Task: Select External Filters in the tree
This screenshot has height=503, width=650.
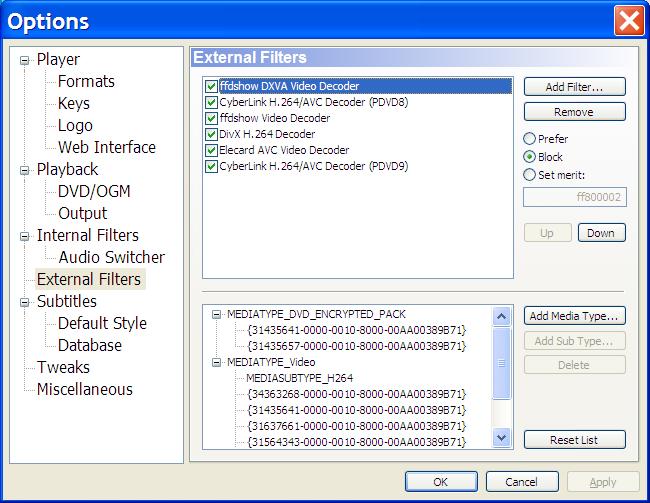Action: [89, 279]
